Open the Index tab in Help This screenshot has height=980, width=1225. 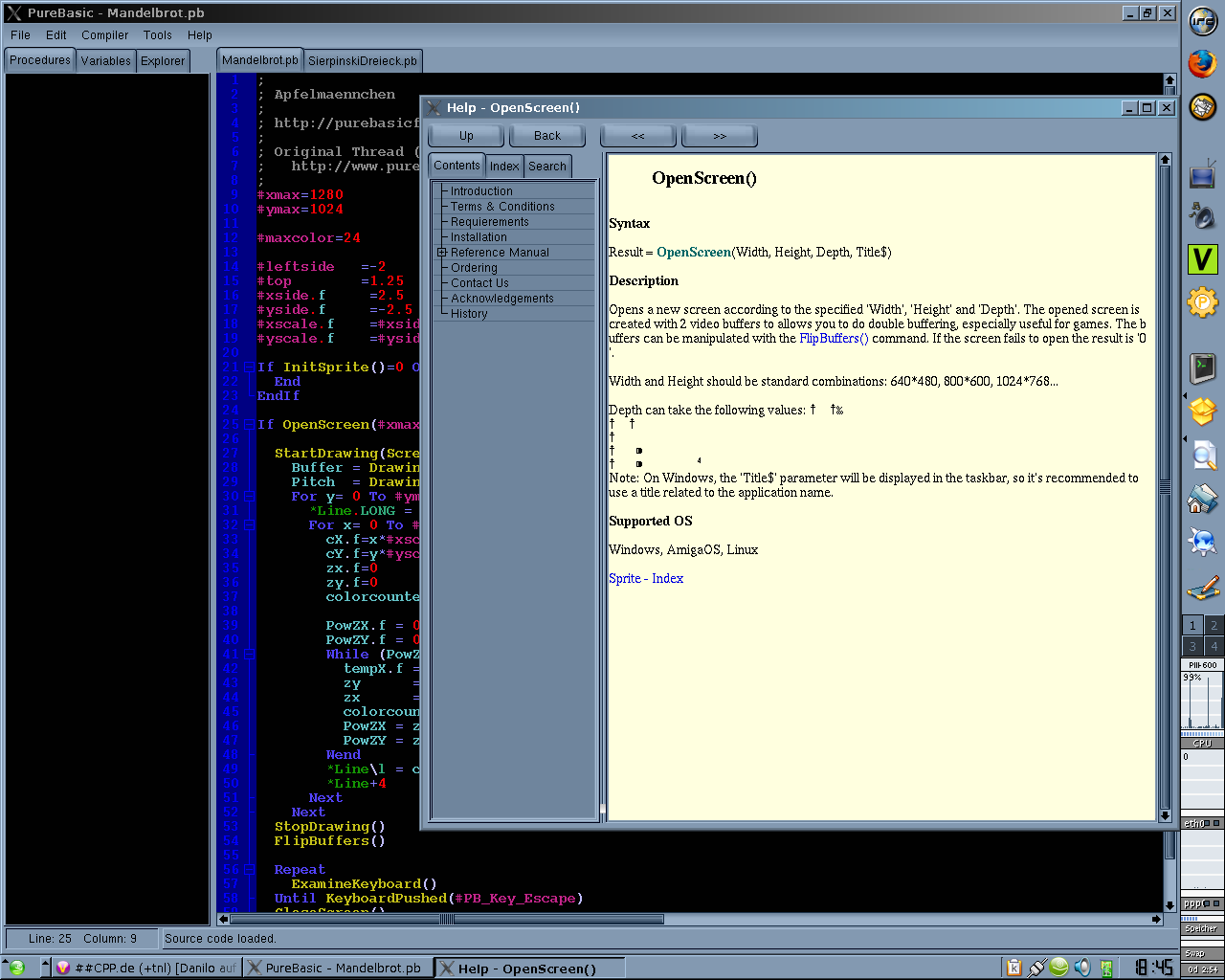coord(504,167)
